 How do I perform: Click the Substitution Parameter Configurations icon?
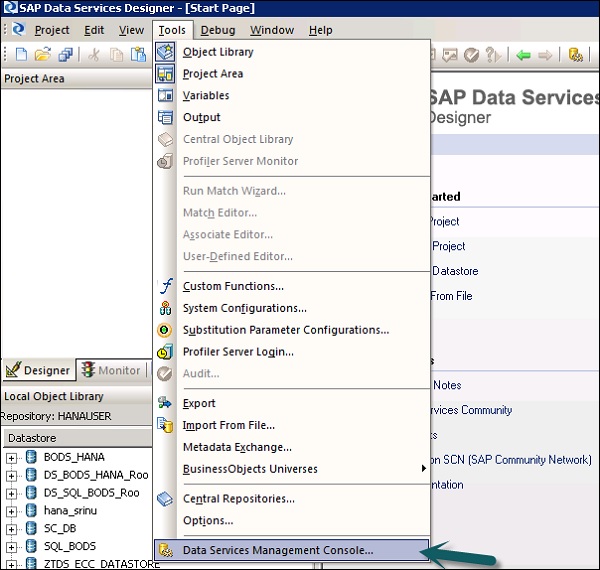coord(165,330)
